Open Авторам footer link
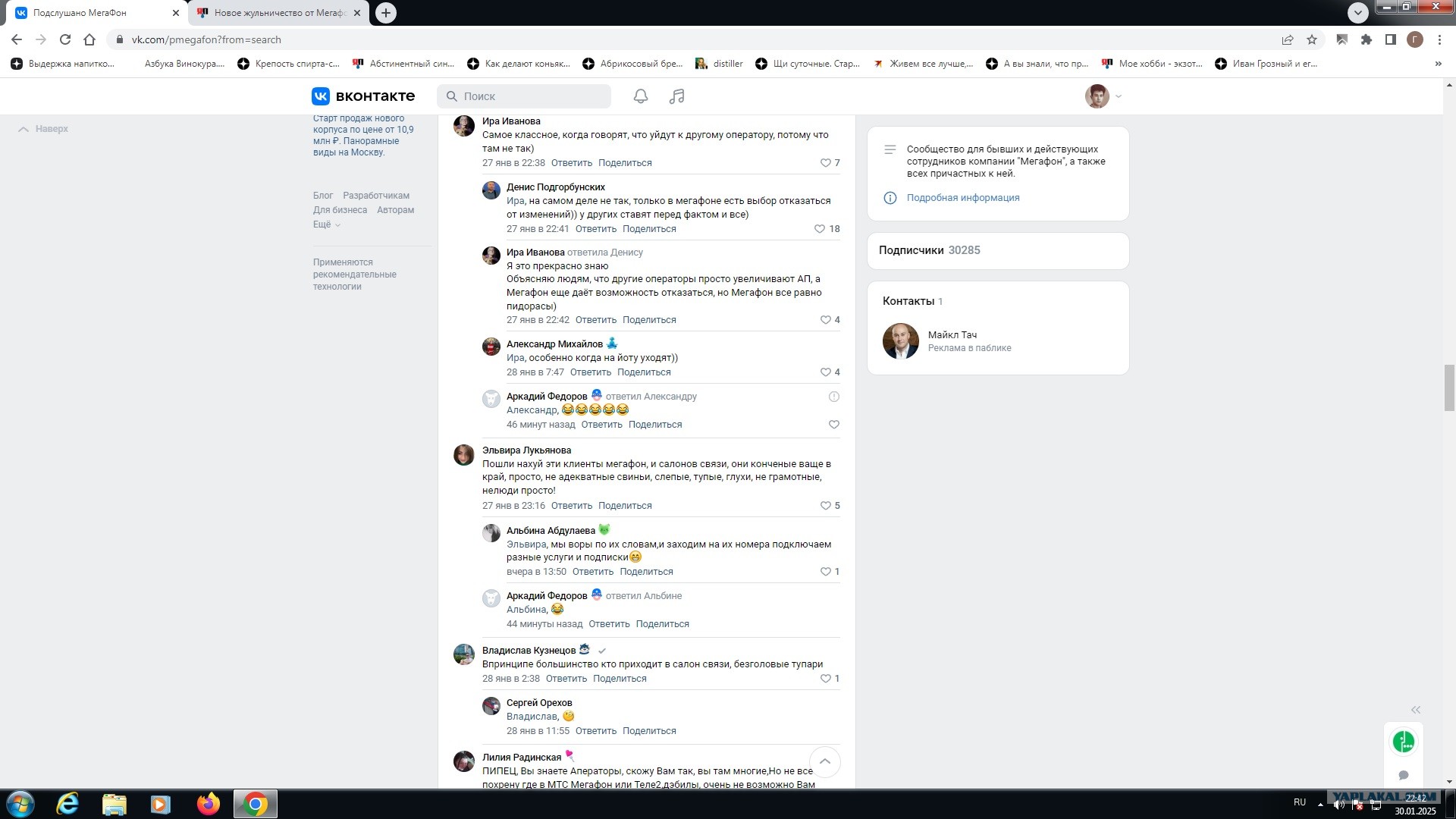The width and height of the screenshot is (1456, 819). click(x=396, y=210)
